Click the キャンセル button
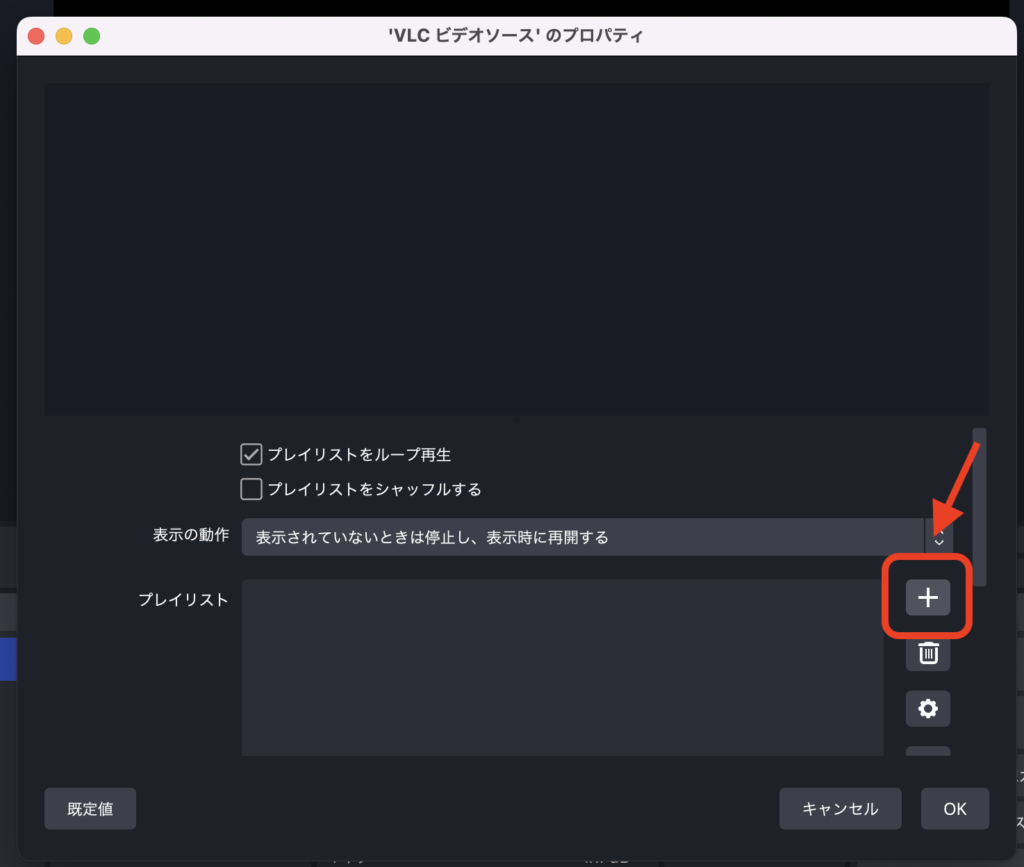Screen dimensions: 1024x867 [840, 808]
